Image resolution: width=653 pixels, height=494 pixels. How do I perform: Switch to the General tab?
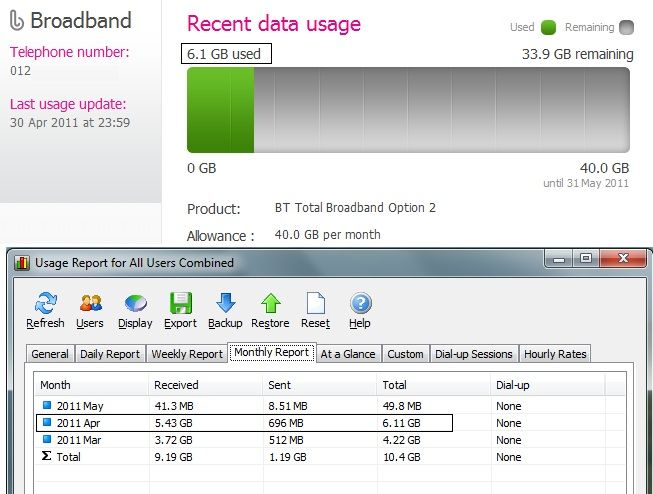click(x=50, y=354)
